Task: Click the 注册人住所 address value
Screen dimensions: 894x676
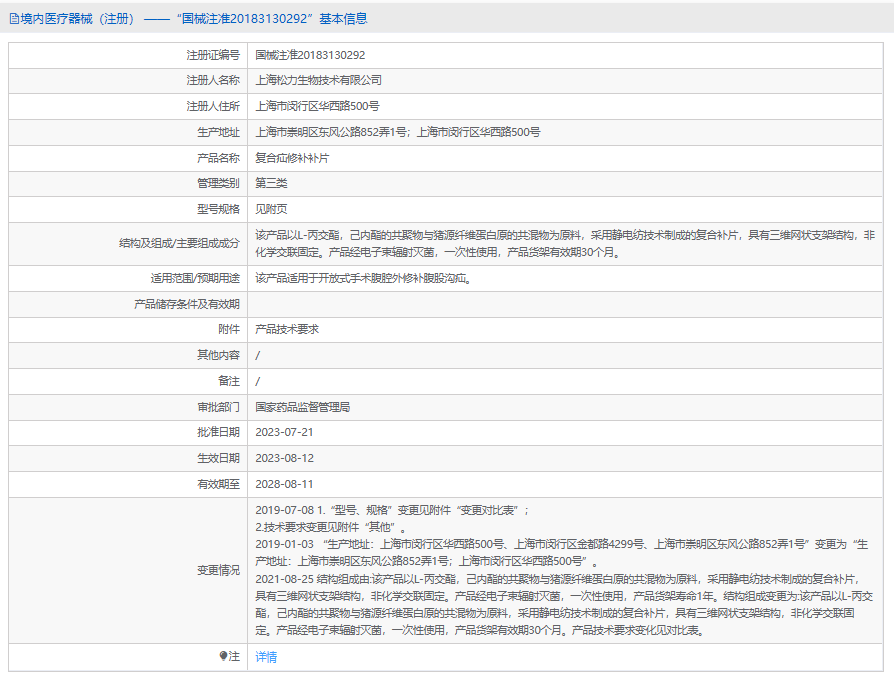Action: point(317,106)
